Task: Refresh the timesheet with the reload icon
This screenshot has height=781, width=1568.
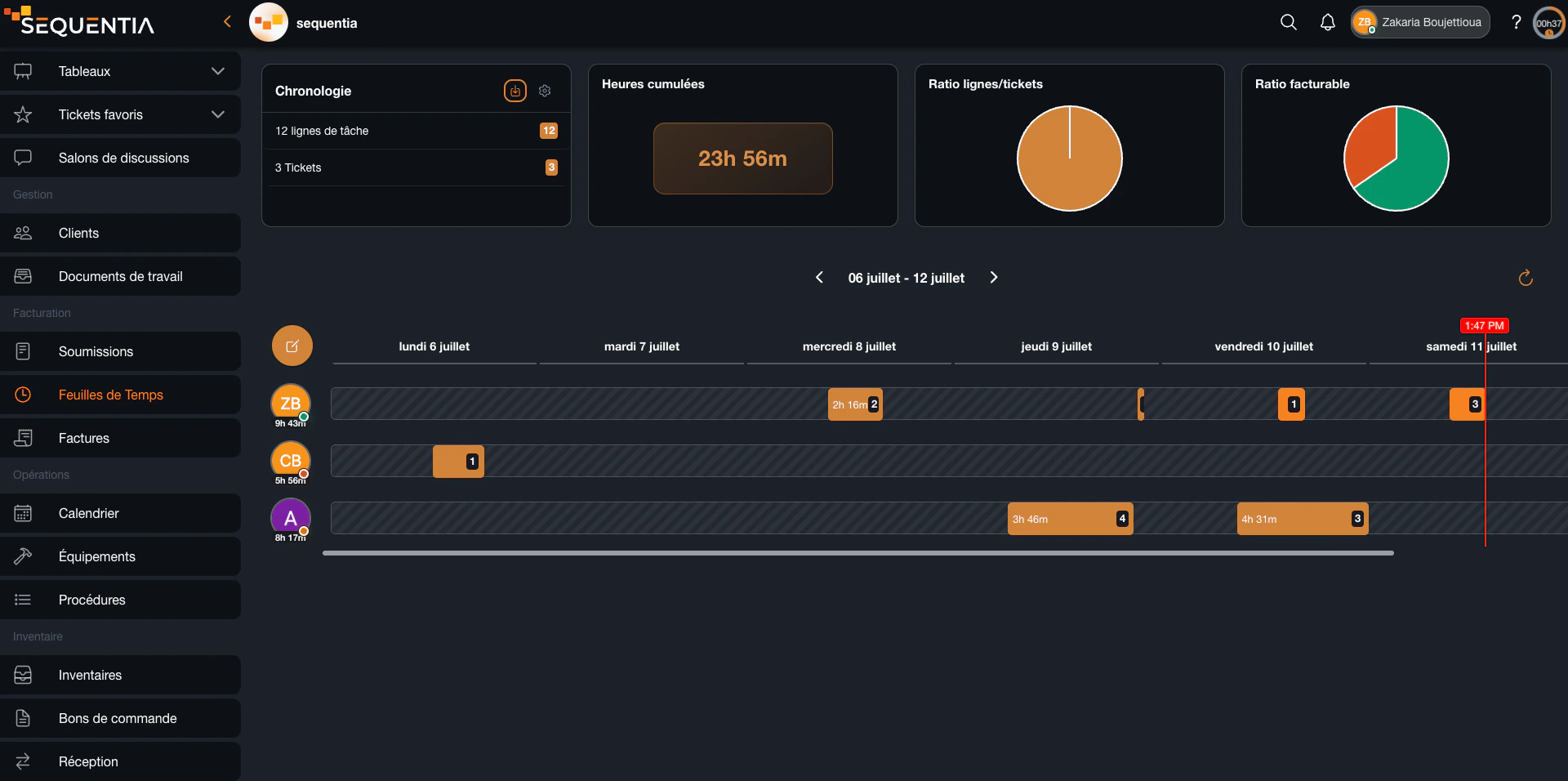Action: click(x=1526, y=278)
